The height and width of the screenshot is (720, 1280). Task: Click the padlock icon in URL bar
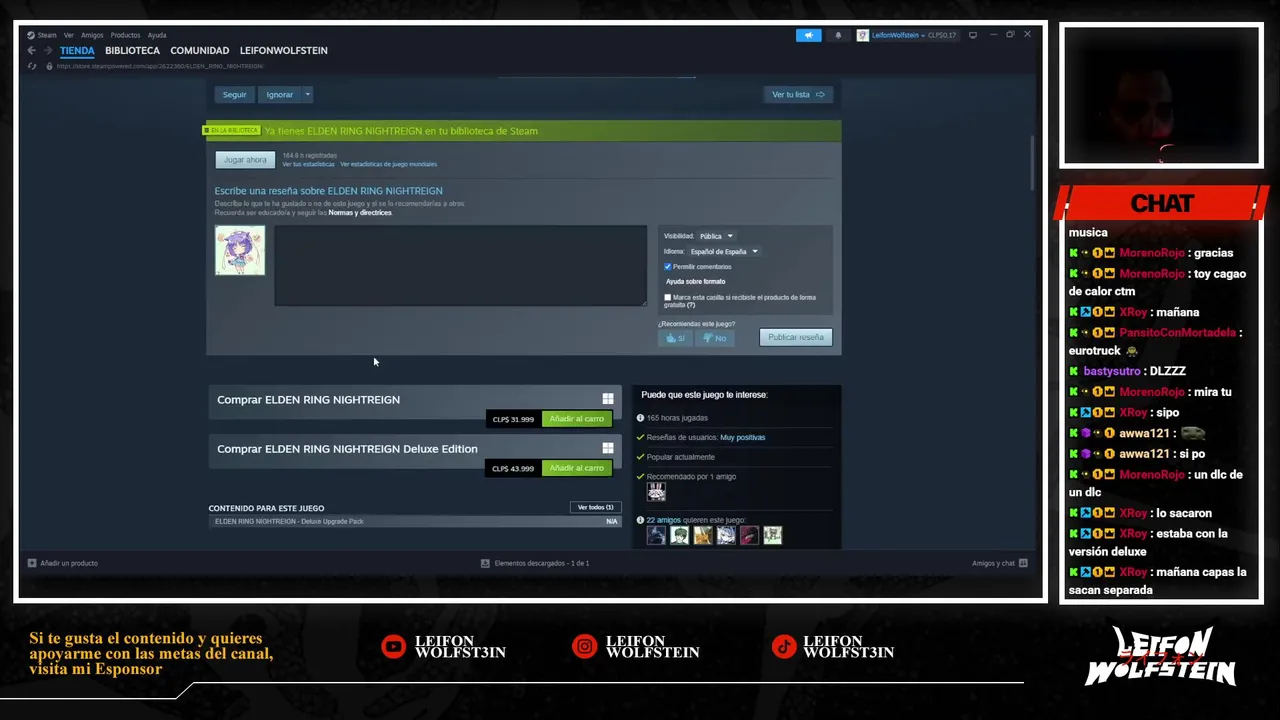click(x=48, y=66)
